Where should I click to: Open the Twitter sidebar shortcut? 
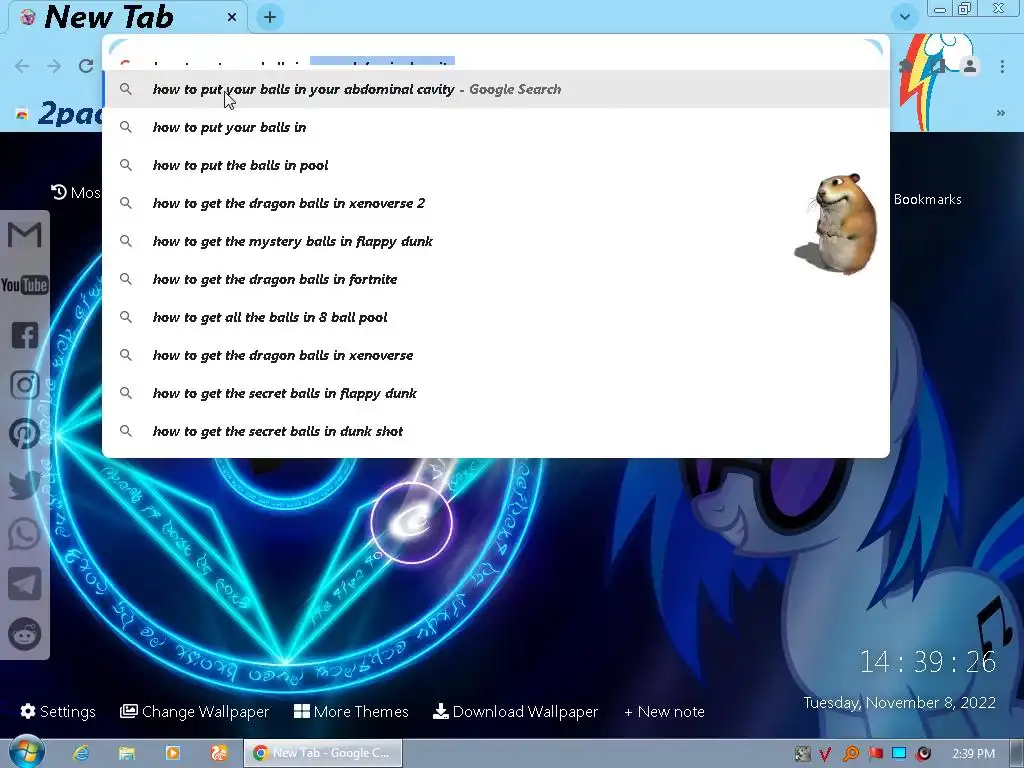point(25,485)
